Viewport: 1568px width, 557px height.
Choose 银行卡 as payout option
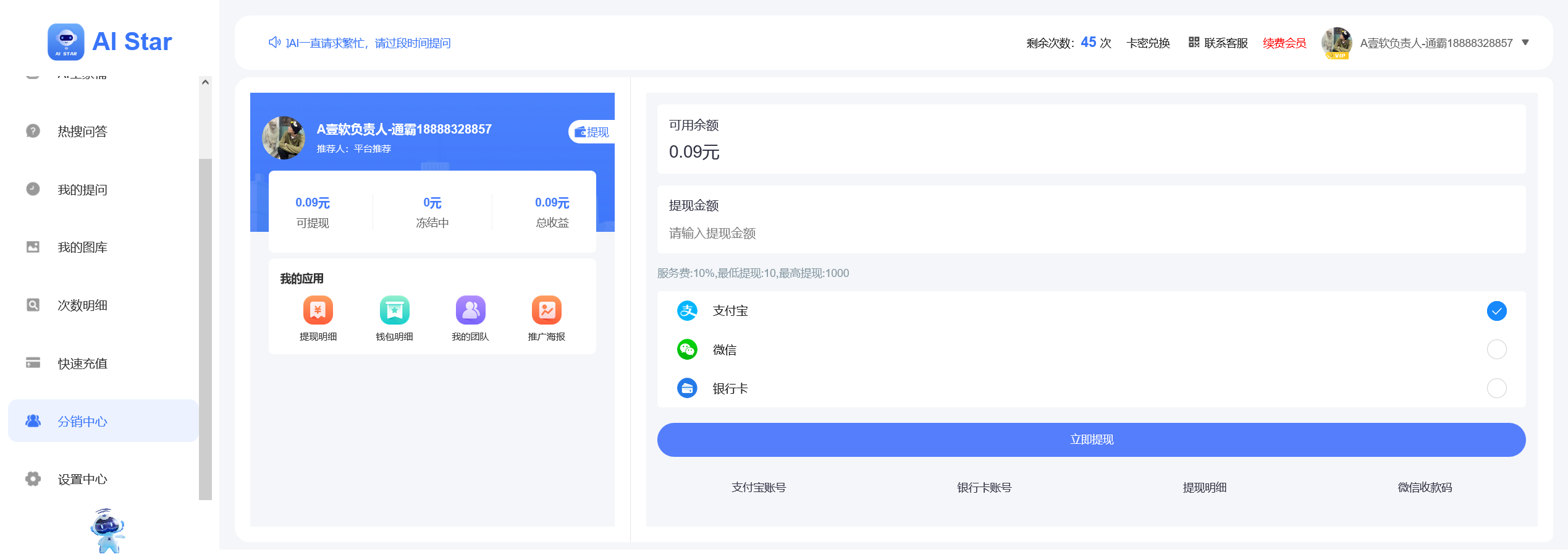(x=1496, y=388)
